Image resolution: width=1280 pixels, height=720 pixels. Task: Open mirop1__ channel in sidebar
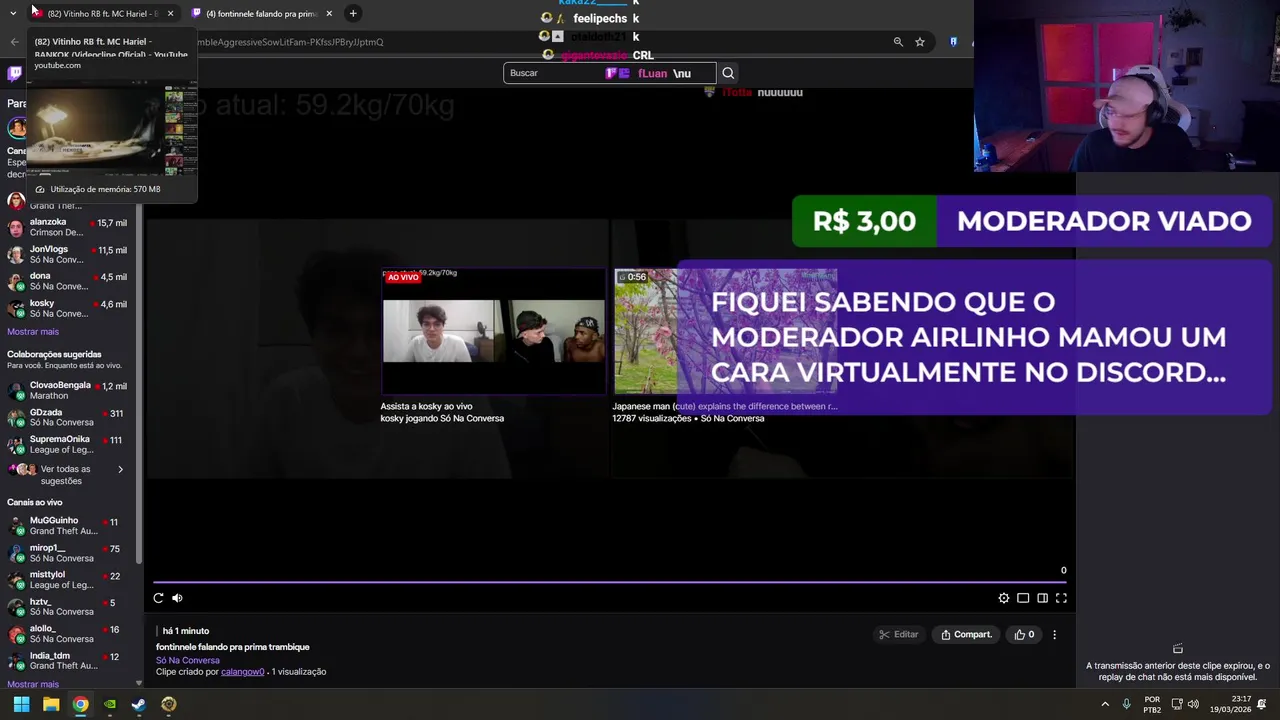70,553
